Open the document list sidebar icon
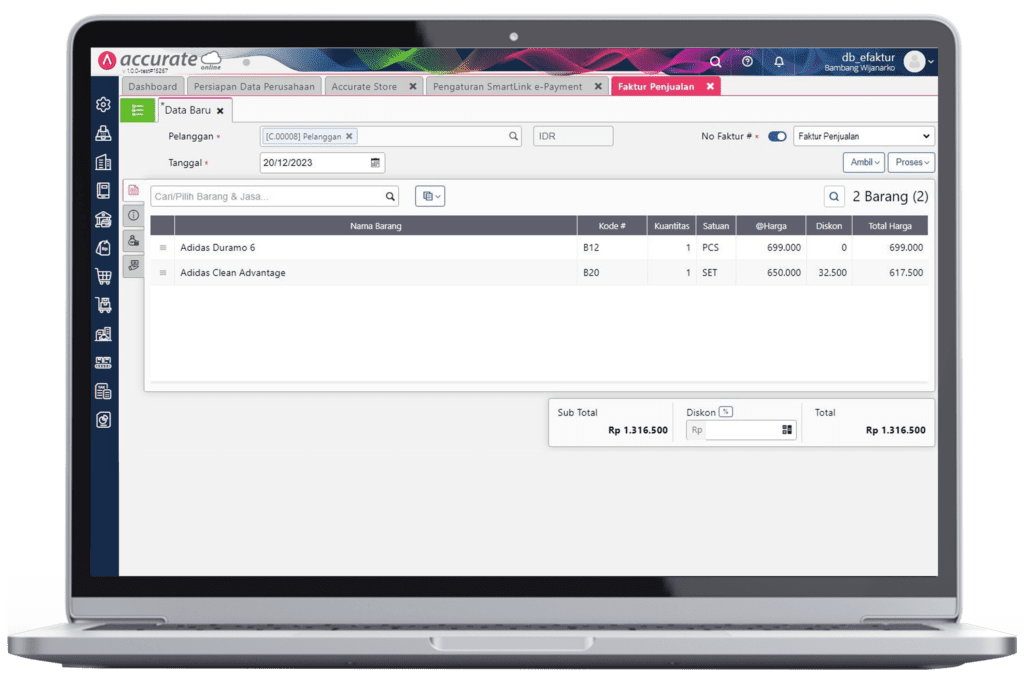Screen dimensions: 1024x683 pos(103,391)
